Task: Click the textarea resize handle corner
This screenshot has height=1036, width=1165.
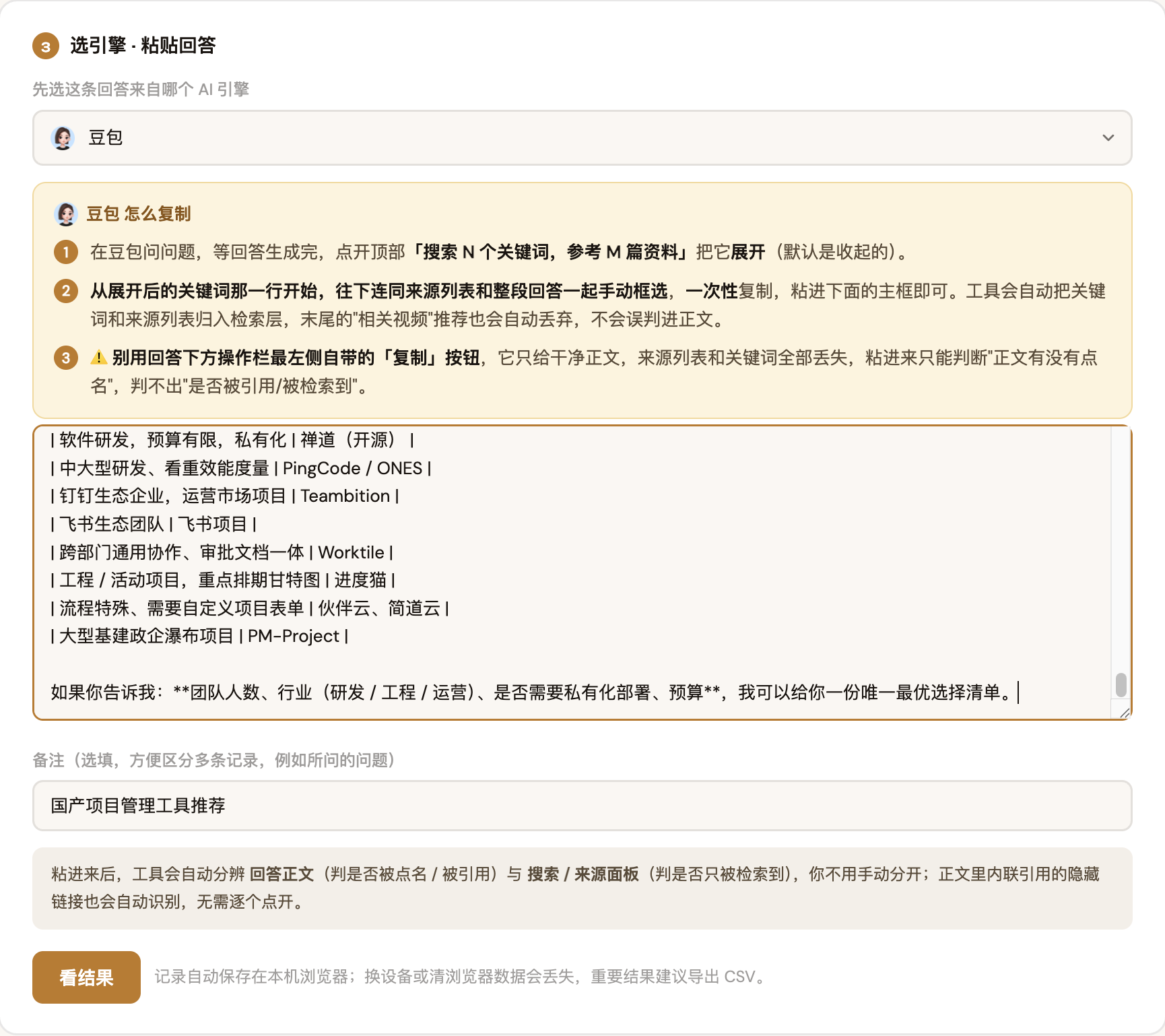Action: click(x=1125, y=713)
